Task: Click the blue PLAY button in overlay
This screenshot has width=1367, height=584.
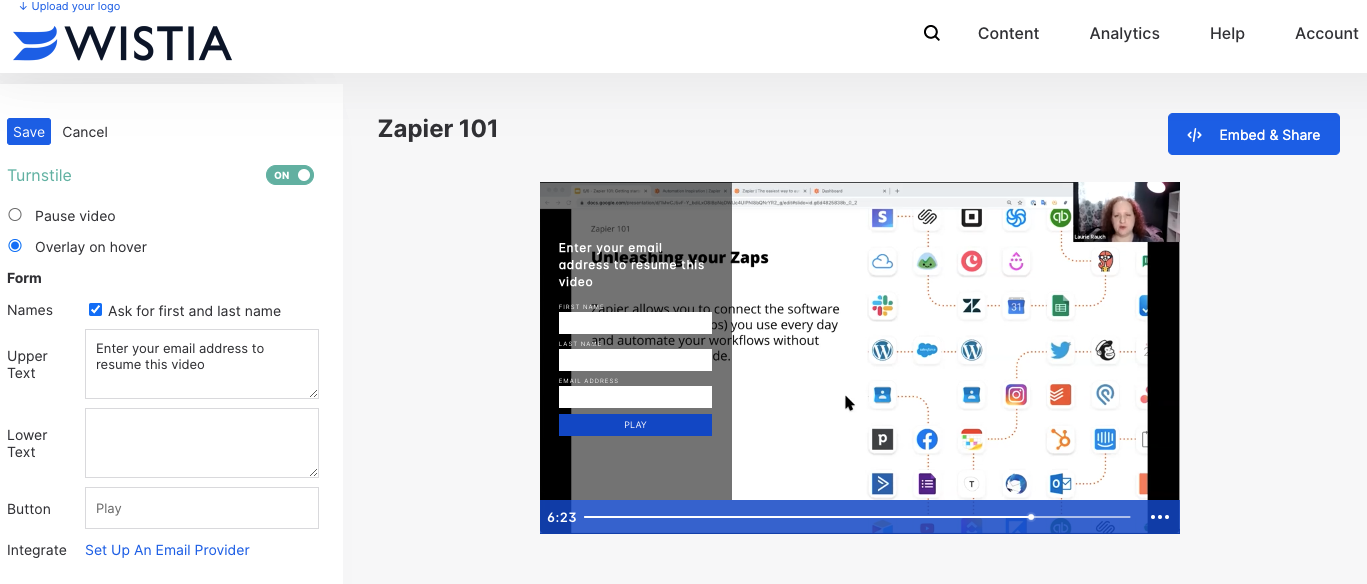Action: (x=635, y=425)
